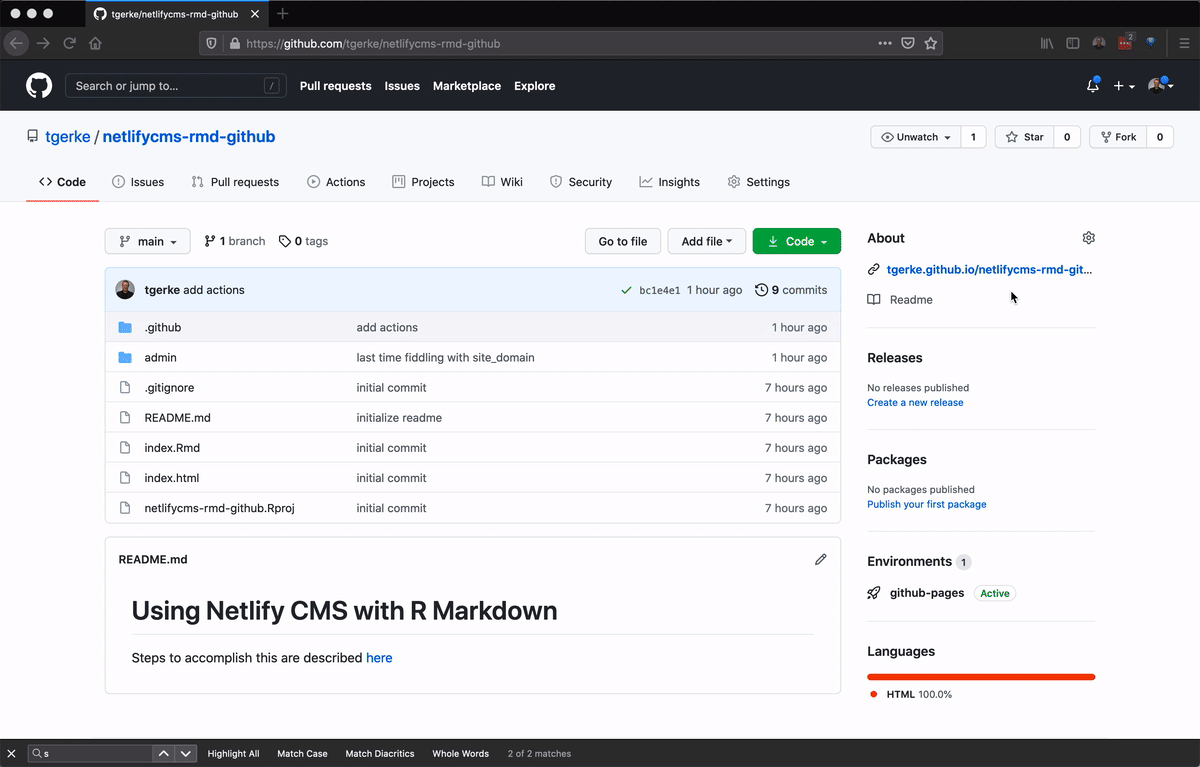Click the 1 branch link
The width and height of the screenshot is (1200, 767).
235,241
